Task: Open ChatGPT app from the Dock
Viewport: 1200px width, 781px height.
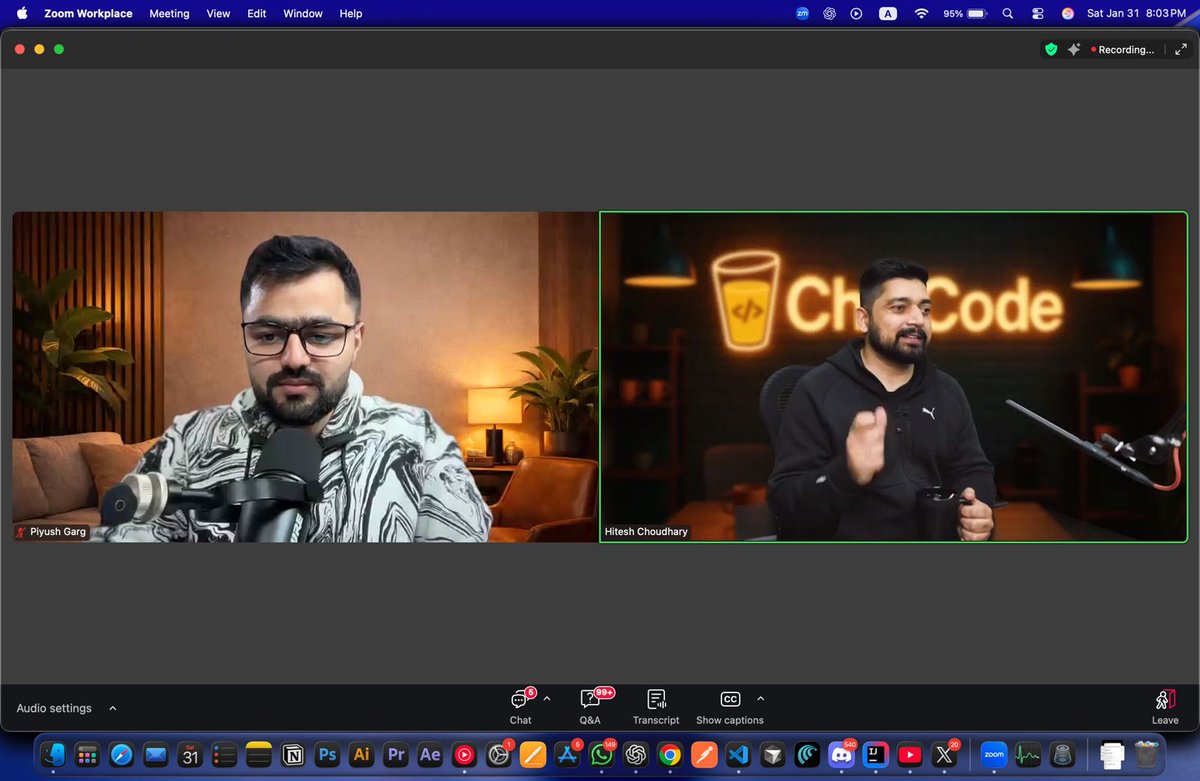Action: tap(636, 754)
